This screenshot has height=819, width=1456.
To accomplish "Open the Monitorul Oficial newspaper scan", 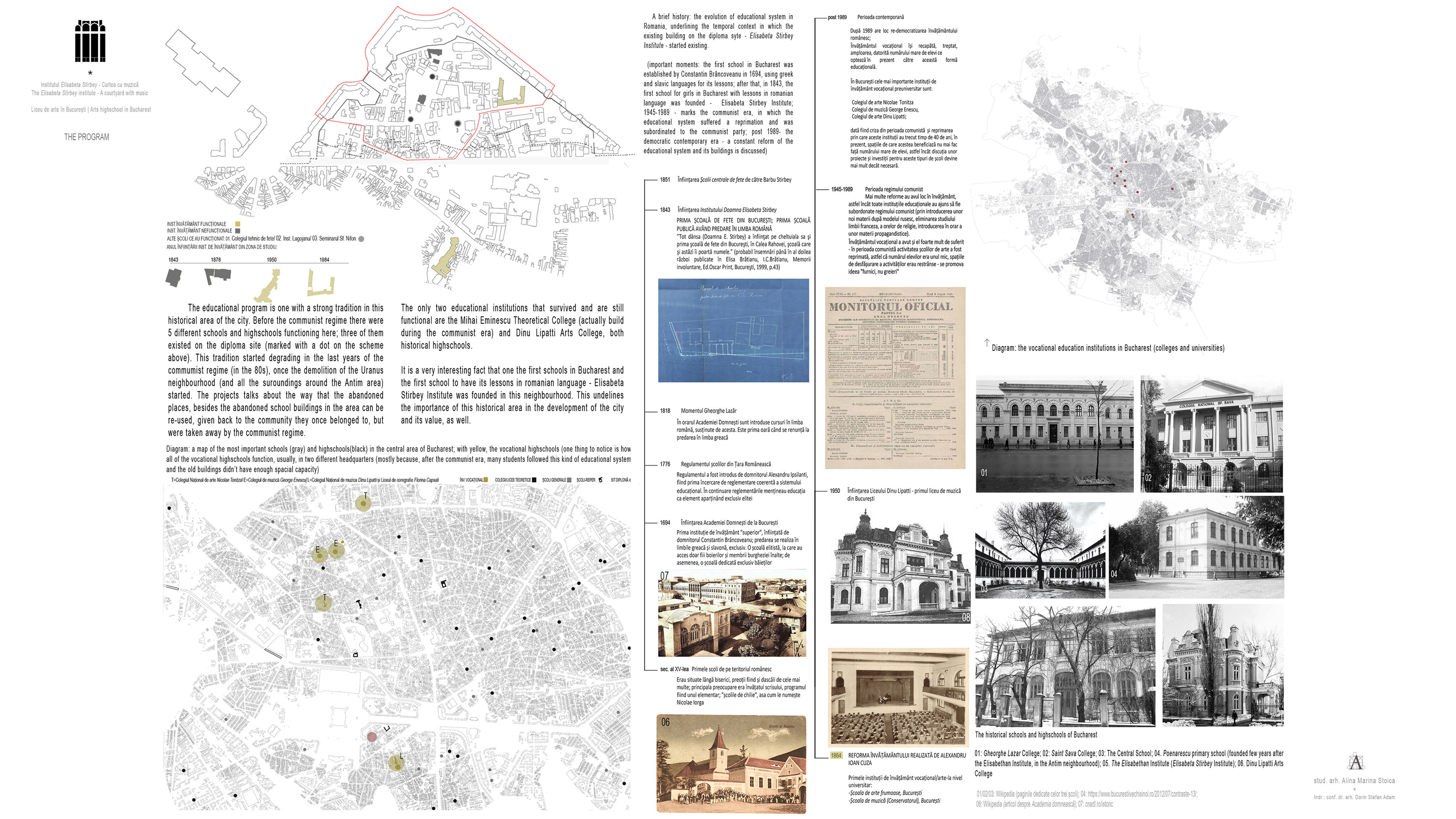I will click(x=895, y=378).
